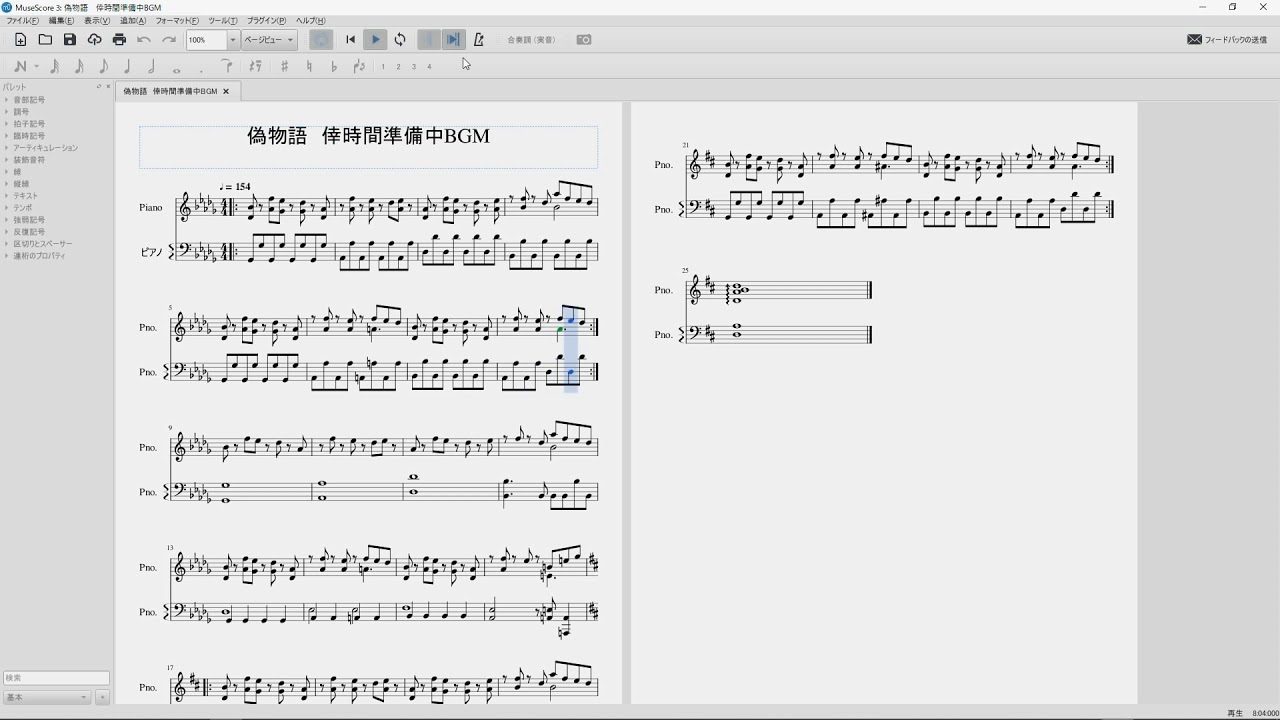Rewind playback to the start
1280x720 pixels.
(x=350, y=40)
